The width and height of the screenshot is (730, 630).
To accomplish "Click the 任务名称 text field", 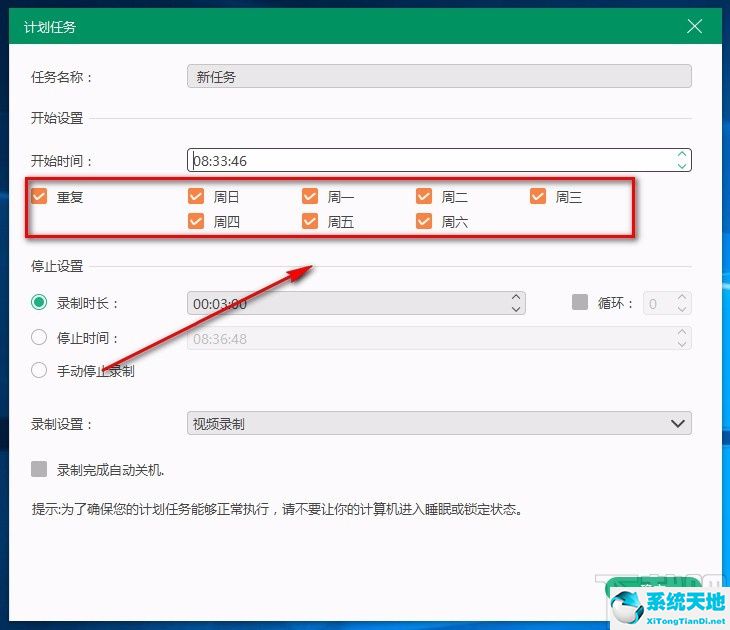I will (439, 76).
